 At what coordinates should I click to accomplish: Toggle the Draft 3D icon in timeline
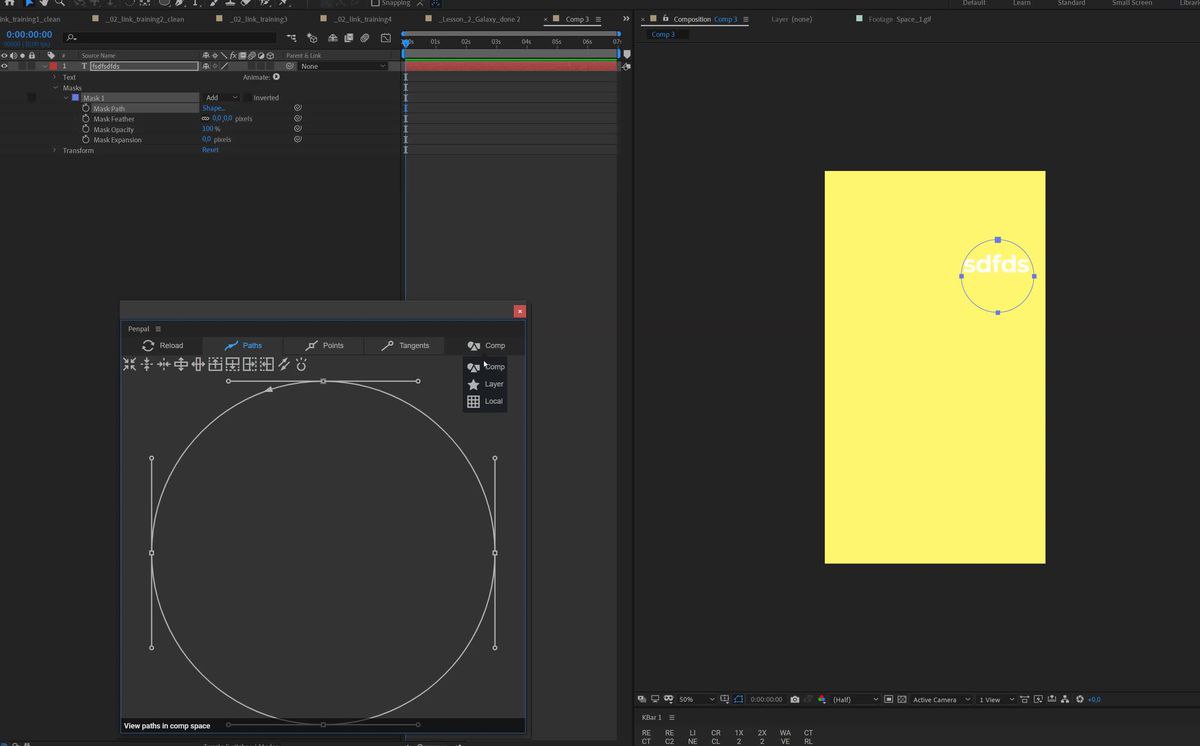point(312,38)
